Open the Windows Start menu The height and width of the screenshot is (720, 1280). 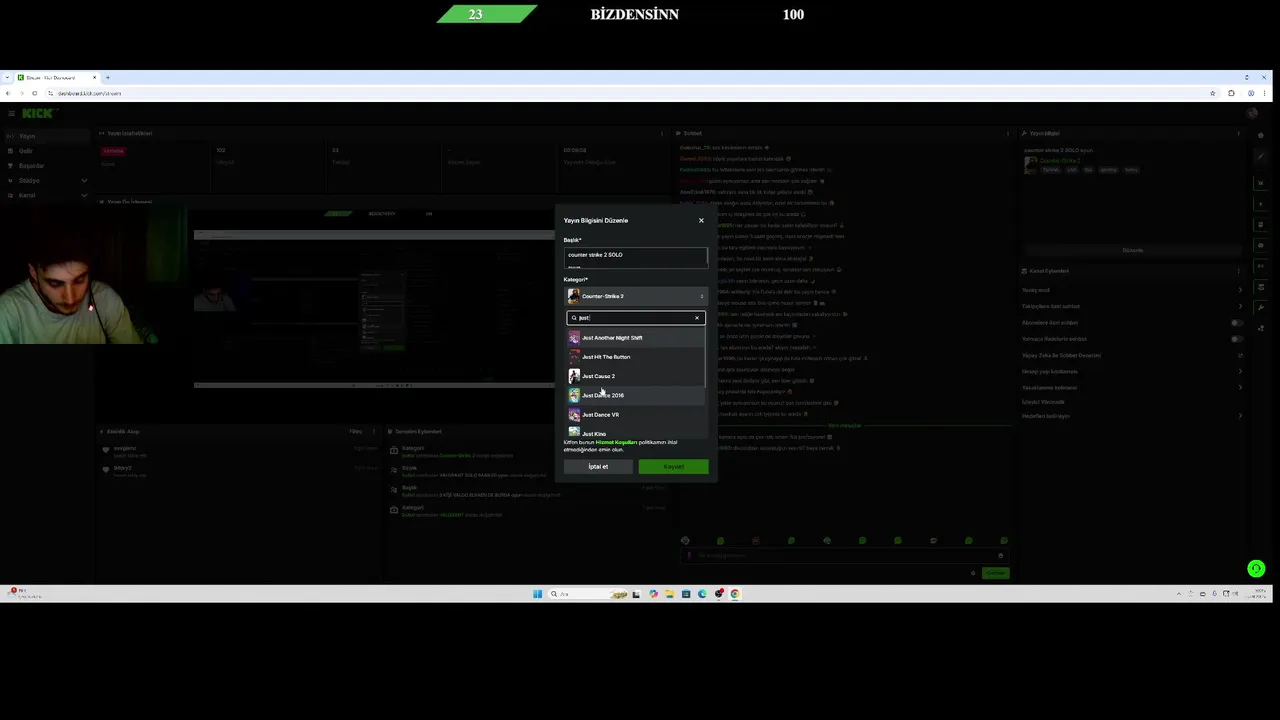(537, 594)
